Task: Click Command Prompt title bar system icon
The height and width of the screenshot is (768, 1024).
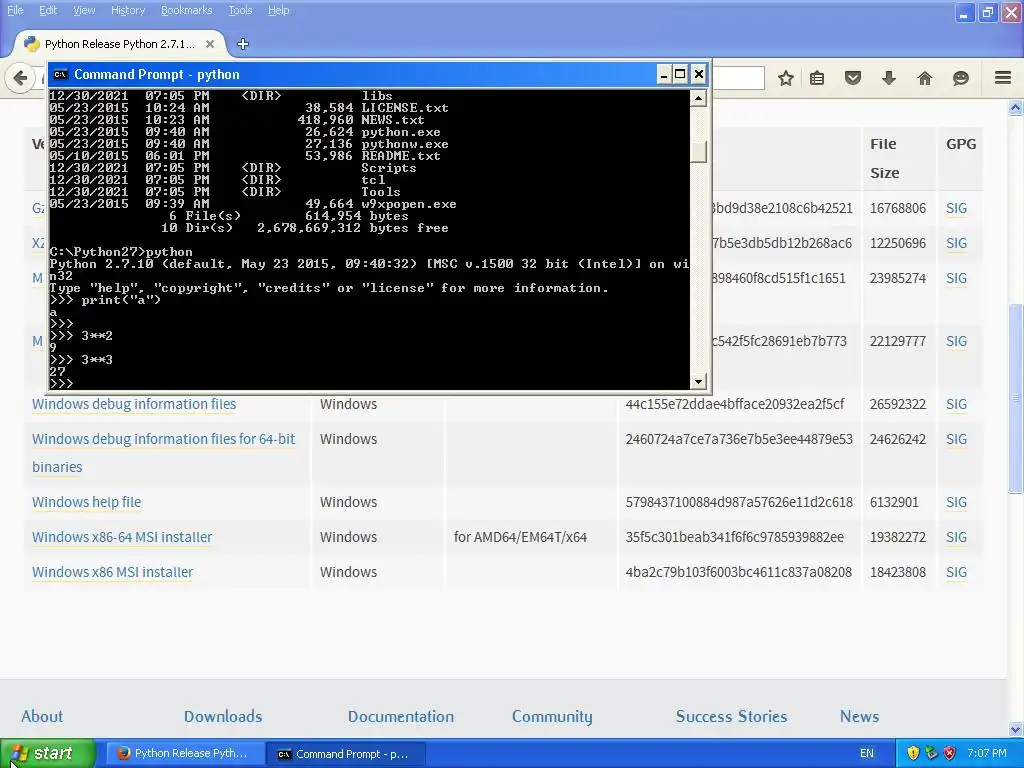Action: (60, 74)
